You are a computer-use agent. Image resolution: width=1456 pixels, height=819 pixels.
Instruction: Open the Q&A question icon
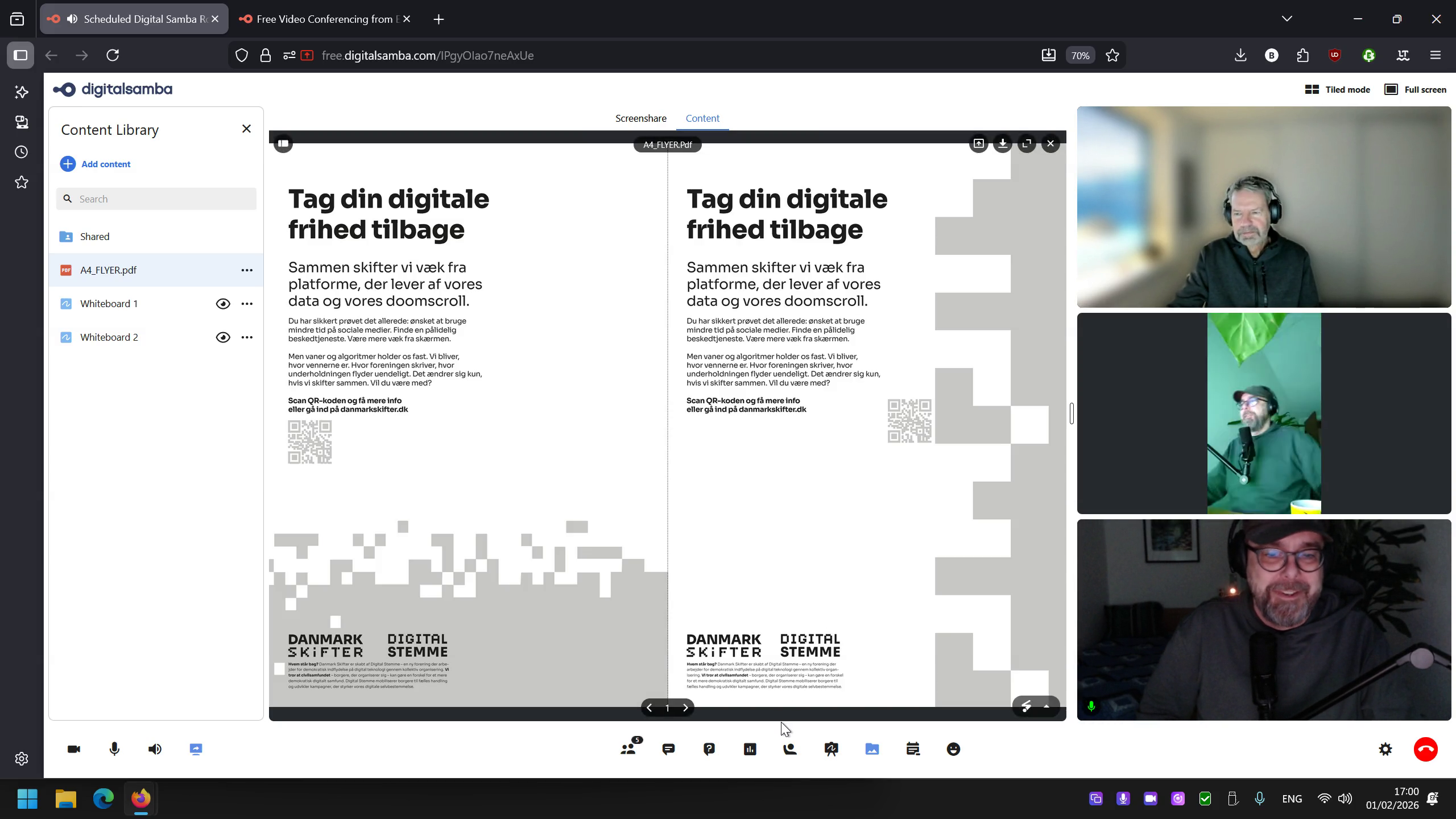(x=709, y=749)
